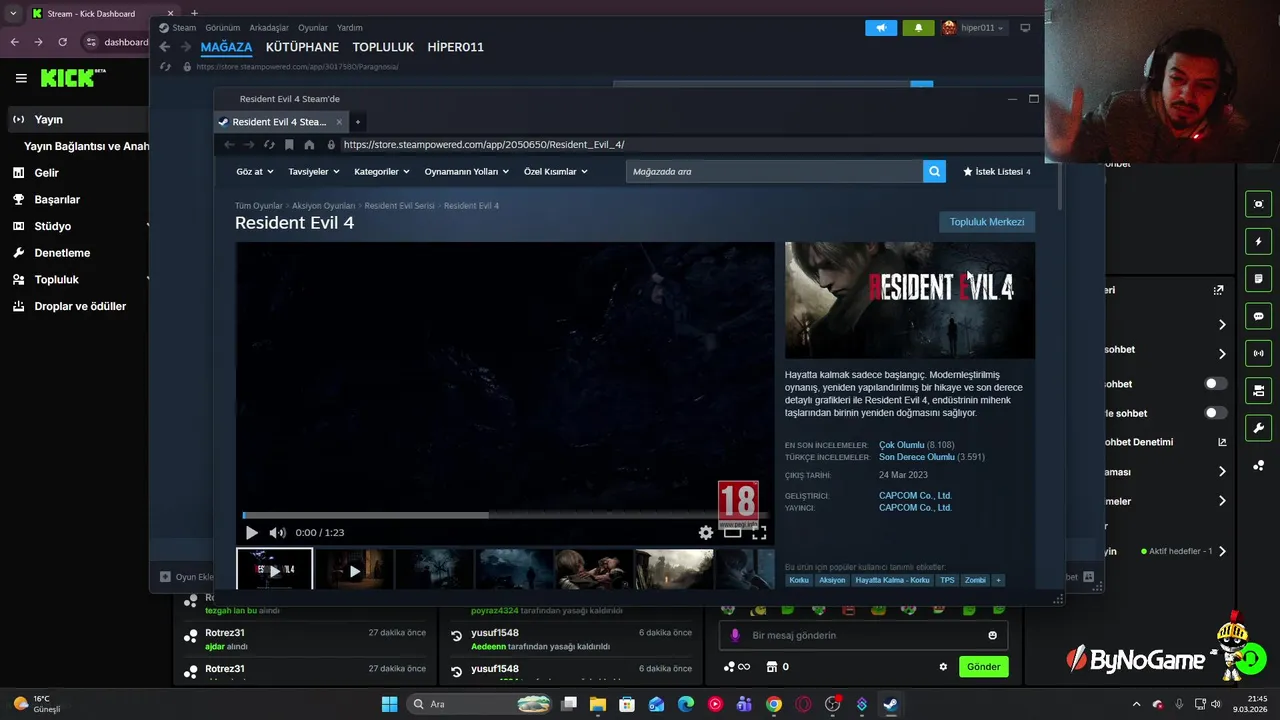Open Steam notifications bell

coord(919,28)
